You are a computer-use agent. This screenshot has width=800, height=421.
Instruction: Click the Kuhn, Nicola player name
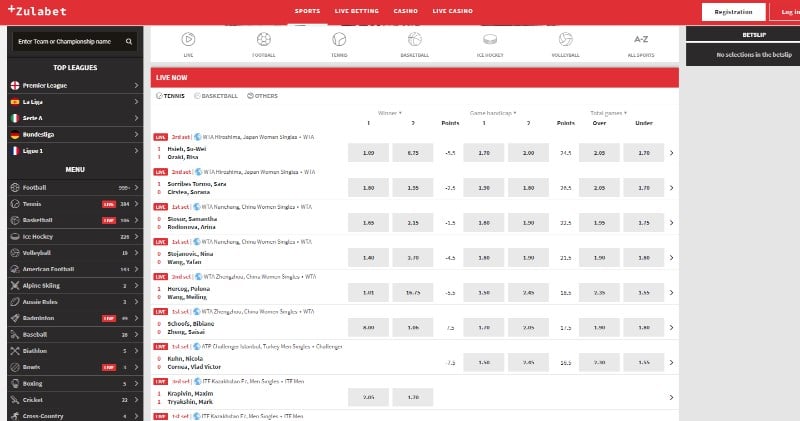click(185, 359)
